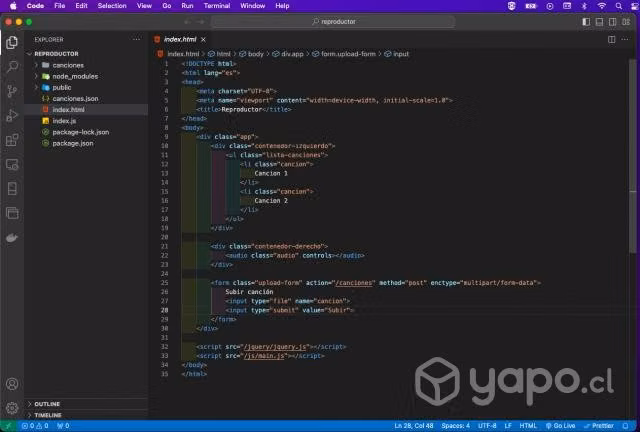Toggle the Secondary Side Bar layout icon
Screen dimensions: 640x432
pos(613,22)
